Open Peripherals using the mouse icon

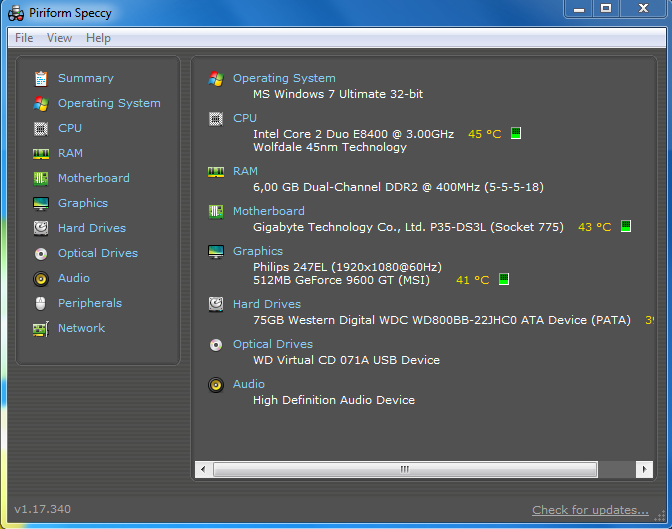point(41,303)
